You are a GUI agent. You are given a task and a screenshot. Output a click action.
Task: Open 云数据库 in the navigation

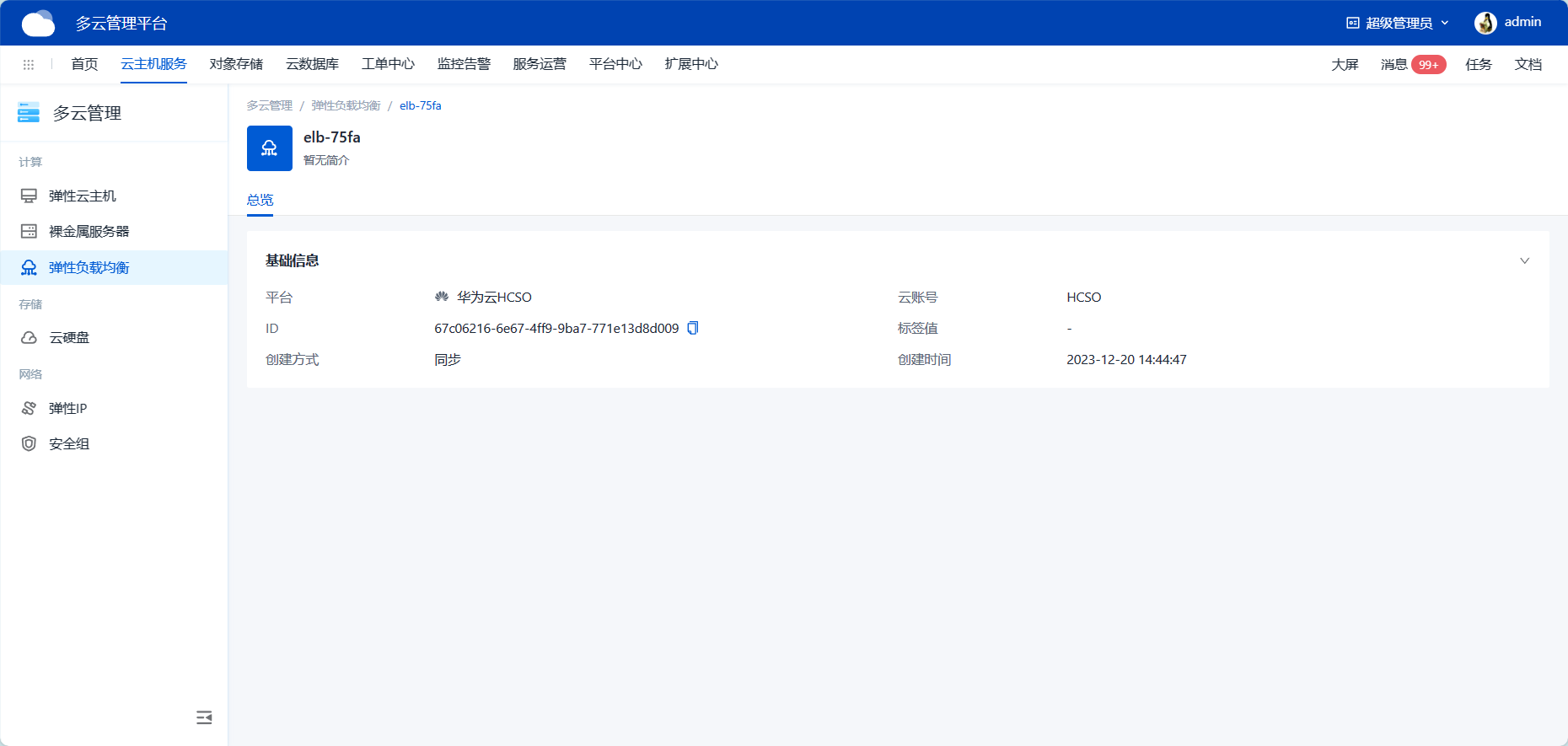click(x=312, y=64)
